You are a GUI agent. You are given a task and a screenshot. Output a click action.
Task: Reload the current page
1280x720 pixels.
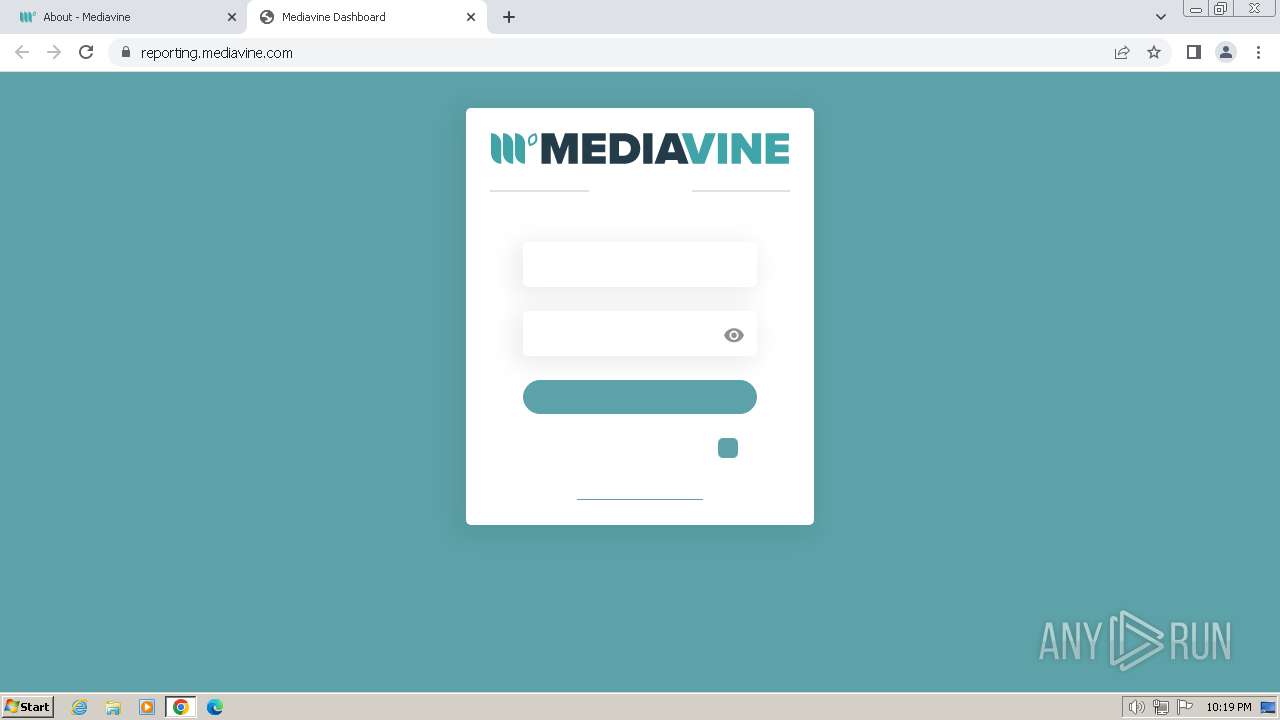(86, 52)
